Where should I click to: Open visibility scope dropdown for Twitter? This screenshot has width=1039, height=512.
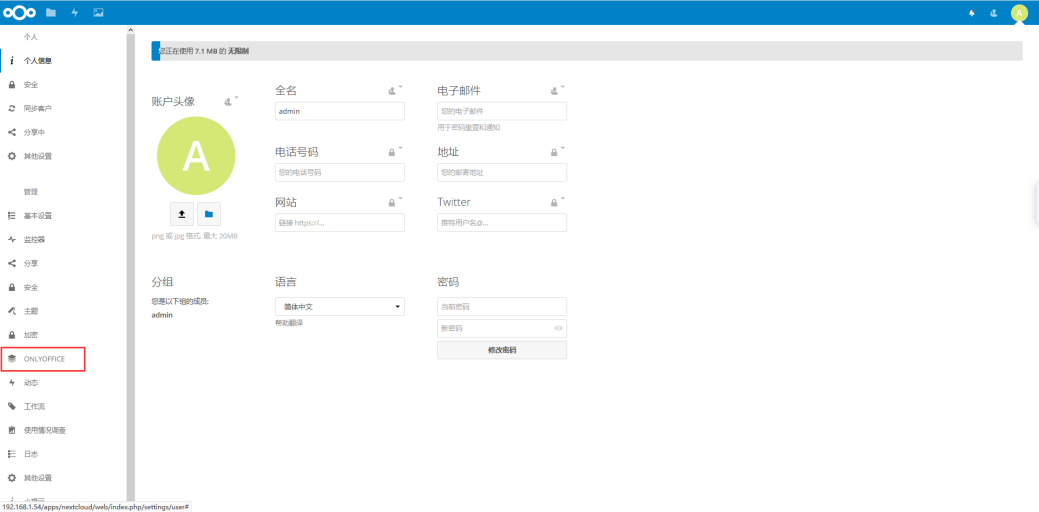point(557,202)
